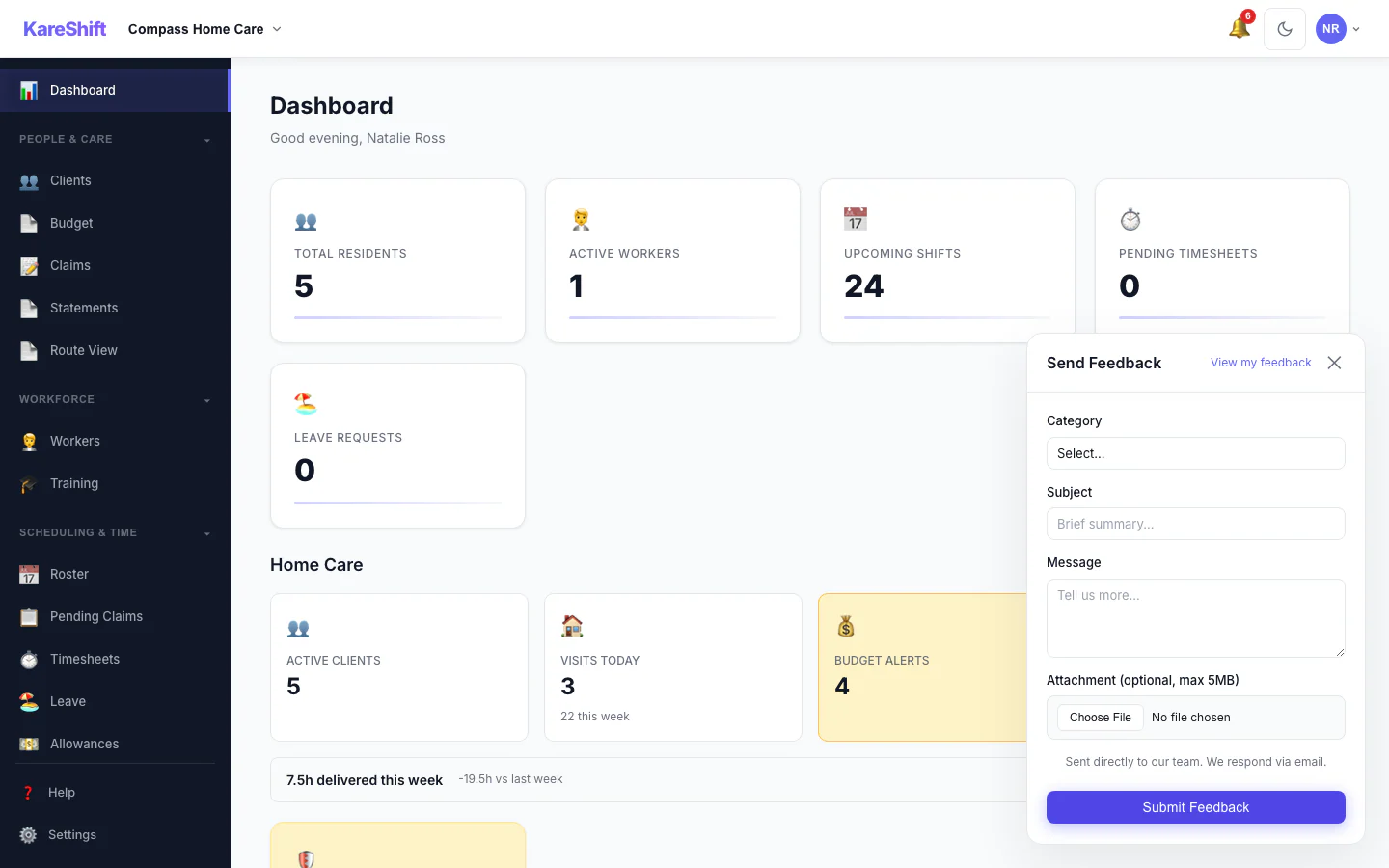Click the Budget Alerts money bag icon
Image resolution: width=1389 pixels, height=868 pixels.
[x=846, y=626]
